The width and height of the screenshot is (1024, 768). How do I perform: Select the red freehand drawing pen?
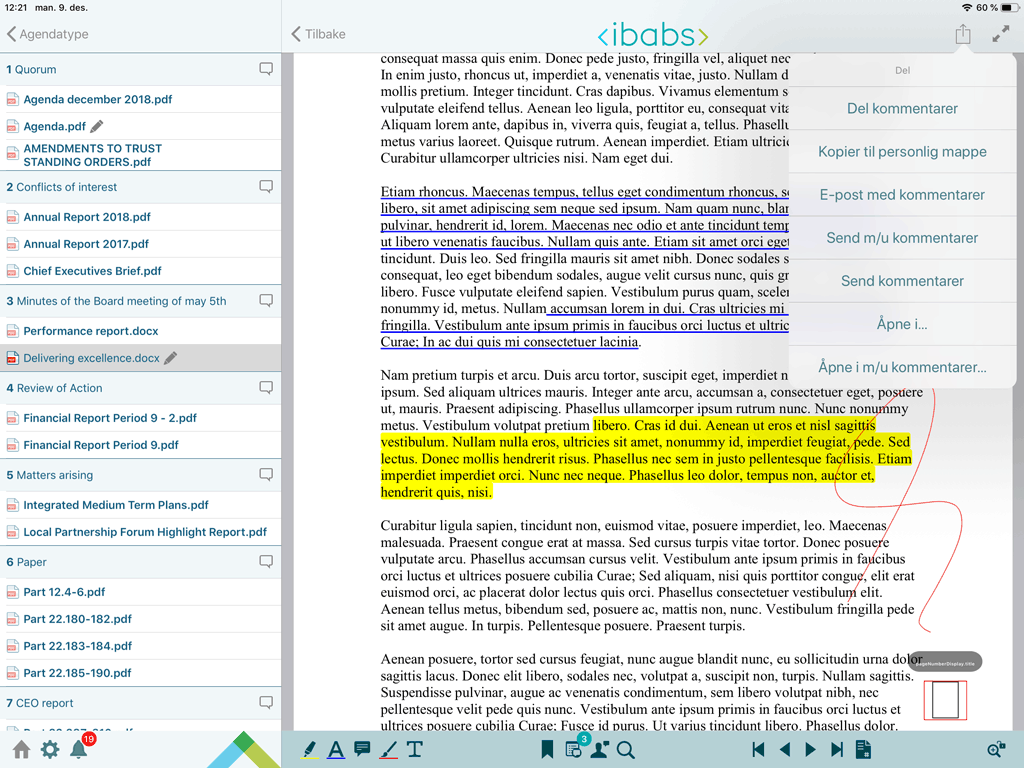click(x=389, y=750)
